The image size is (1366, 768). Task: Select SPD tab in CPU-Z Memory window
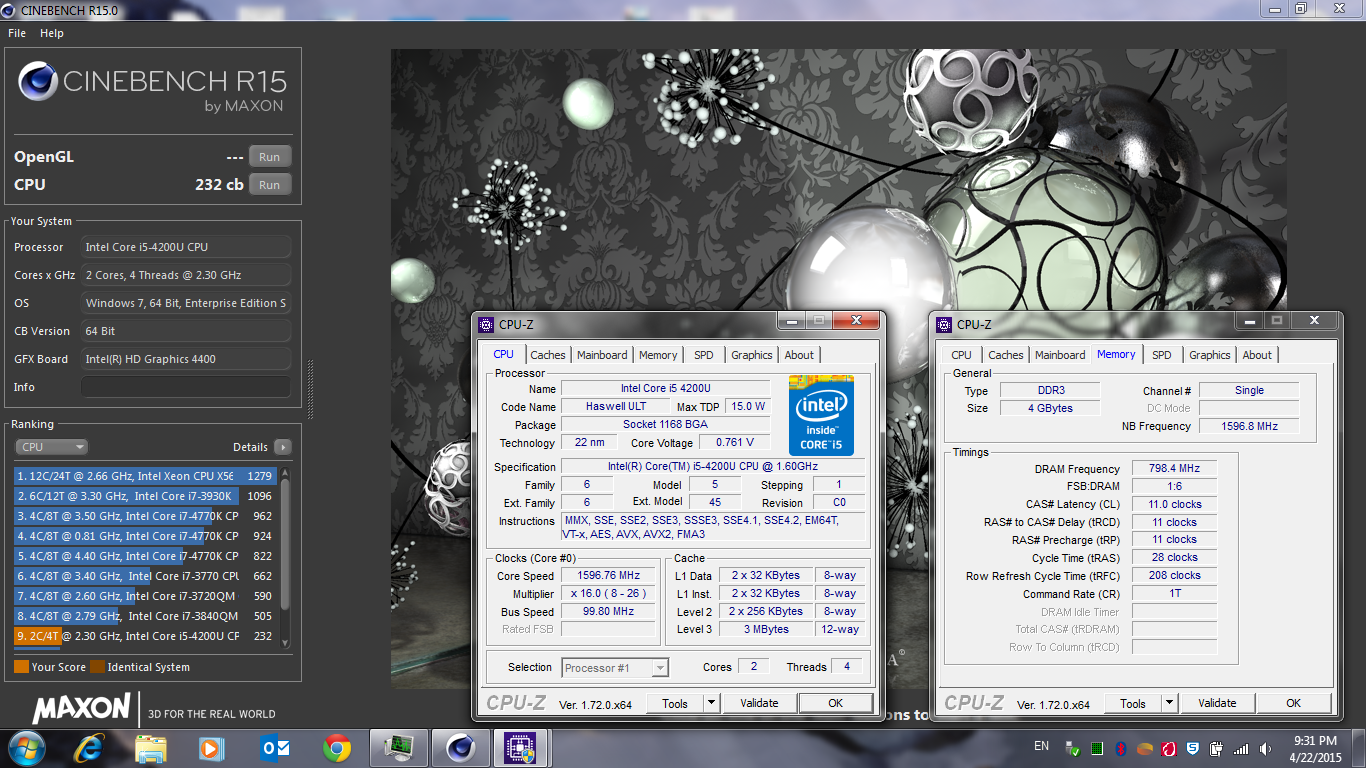click(1162, 355)
